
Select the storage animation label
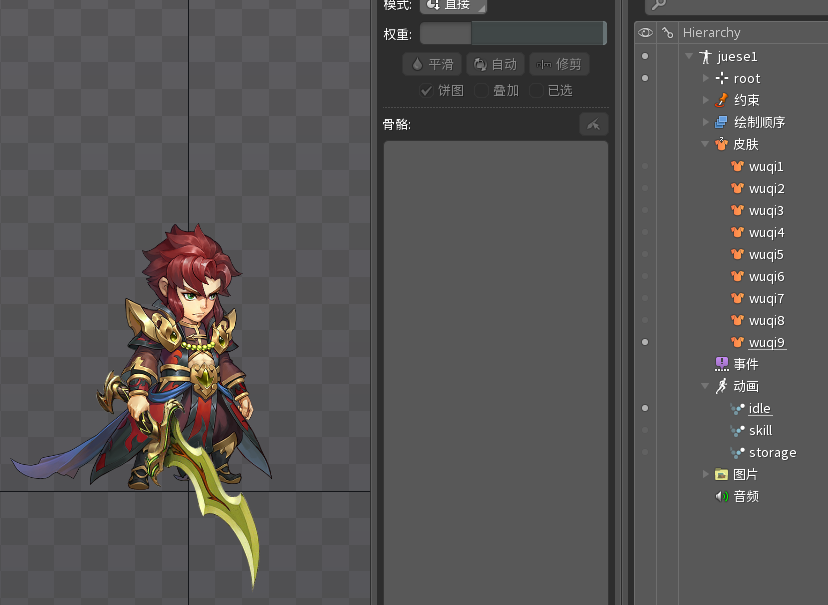[773, 453]
